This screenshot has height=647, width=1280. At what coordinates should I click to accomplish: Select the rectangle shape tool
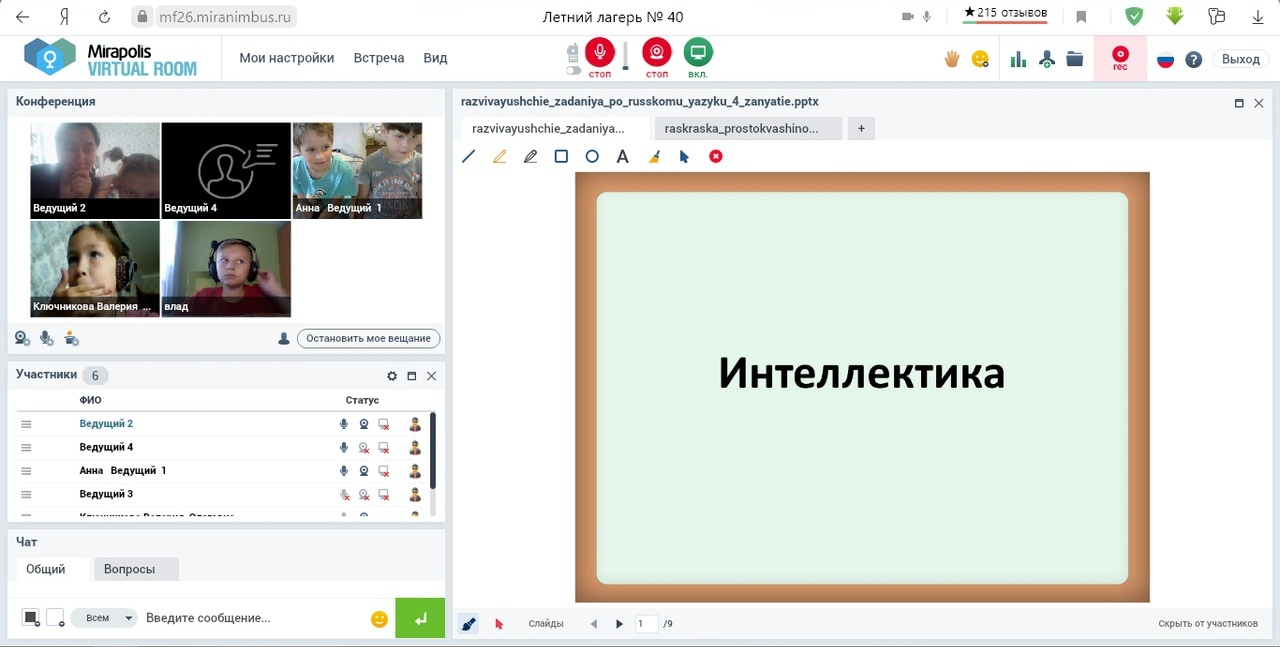coord(561,157)
